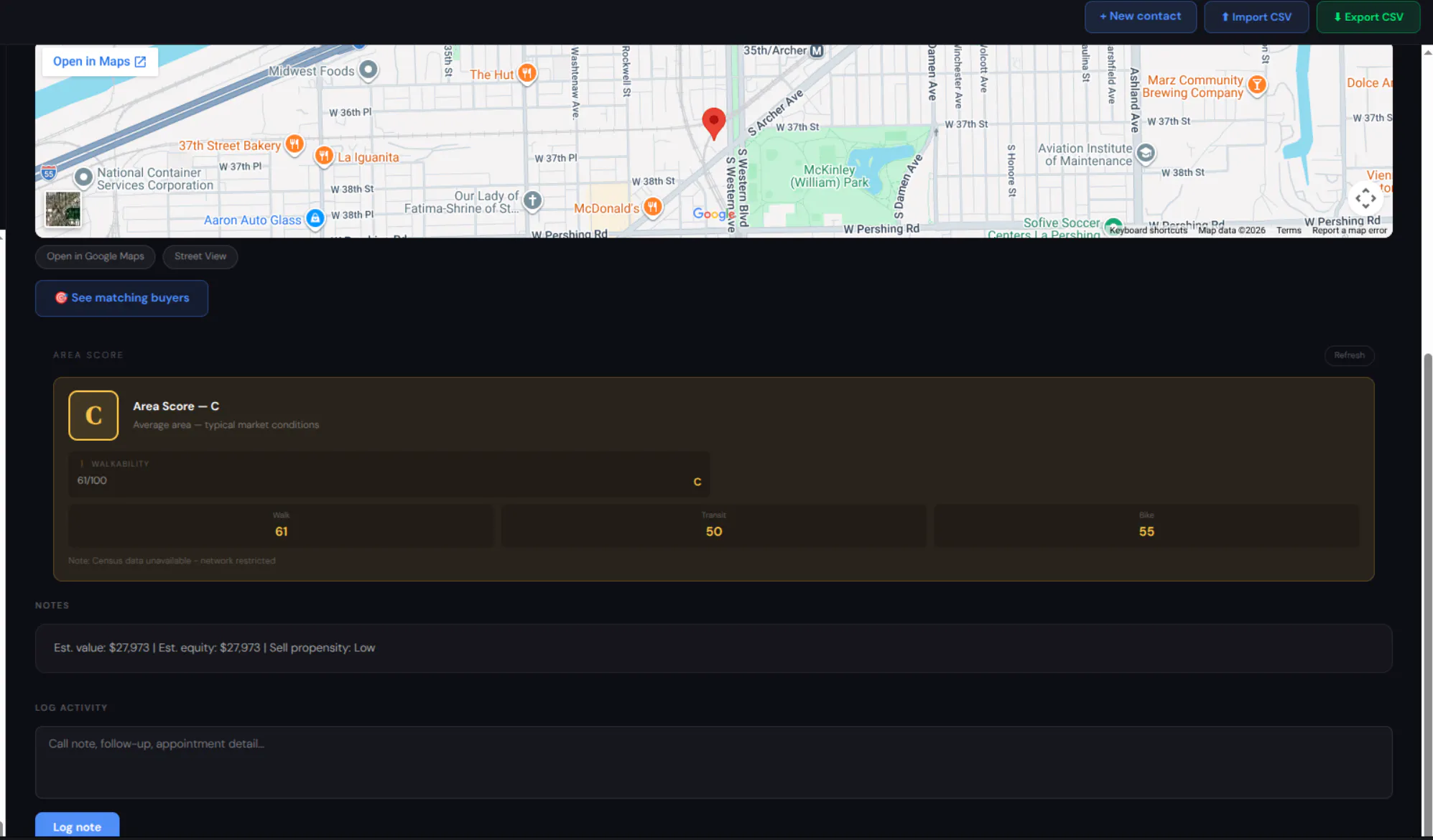This screenshot has width=1433, height=840.
Task: Open Street View
Action: click(x=200, y=256)
